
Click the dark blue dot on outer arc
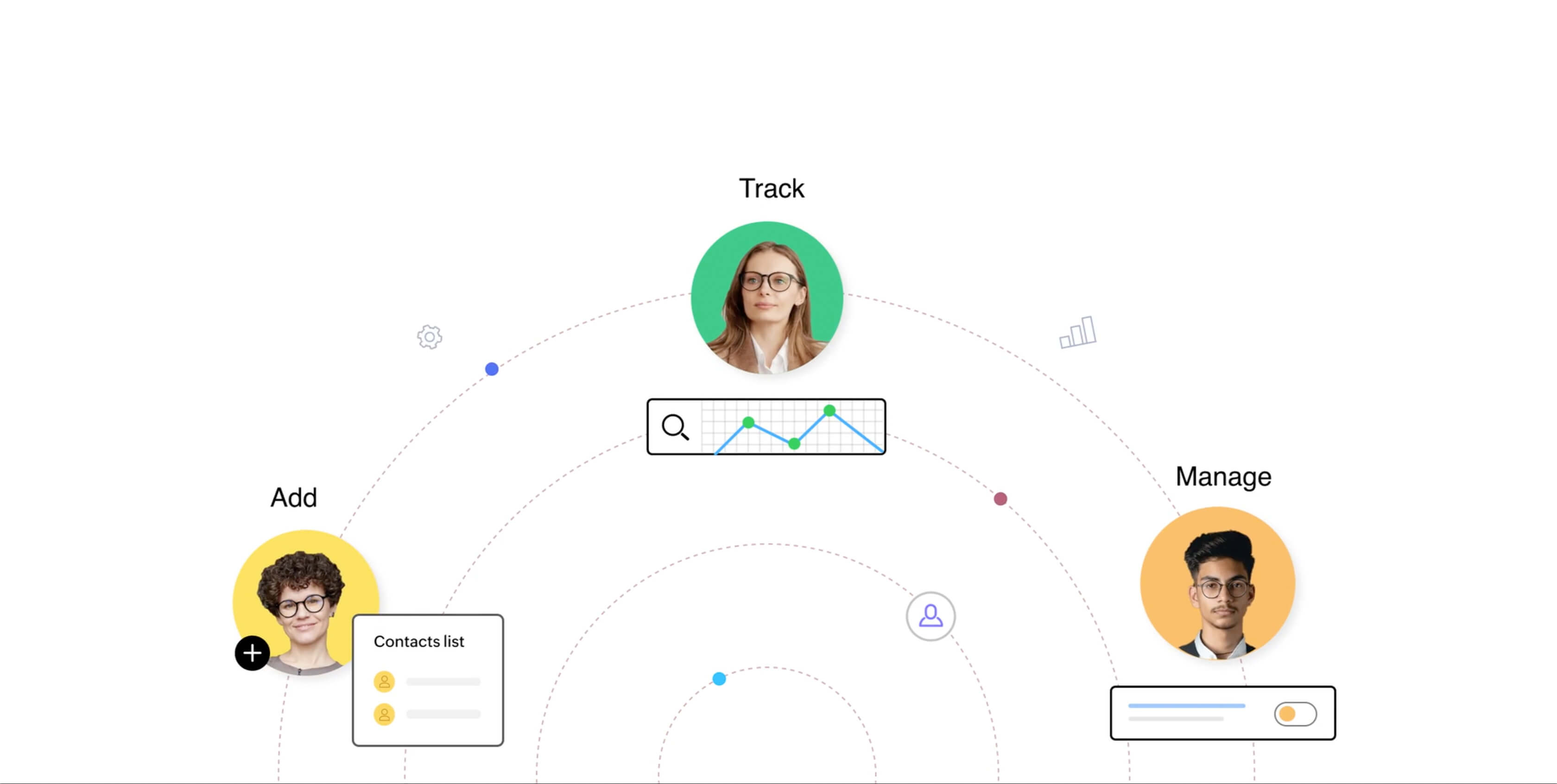492,369
